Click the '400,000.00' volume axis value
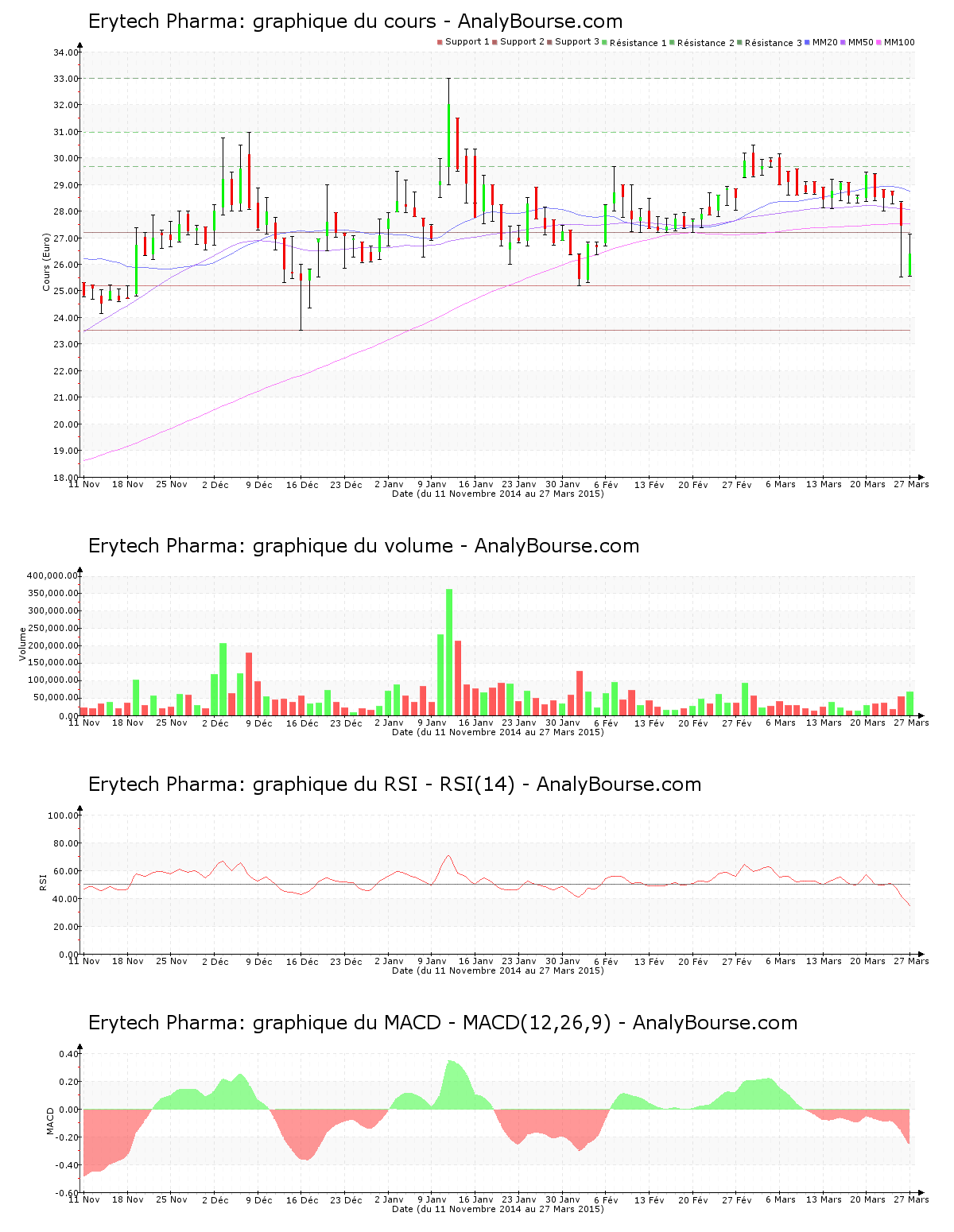The height and width of the screenshot is (1232, 954). pos(52,575)
